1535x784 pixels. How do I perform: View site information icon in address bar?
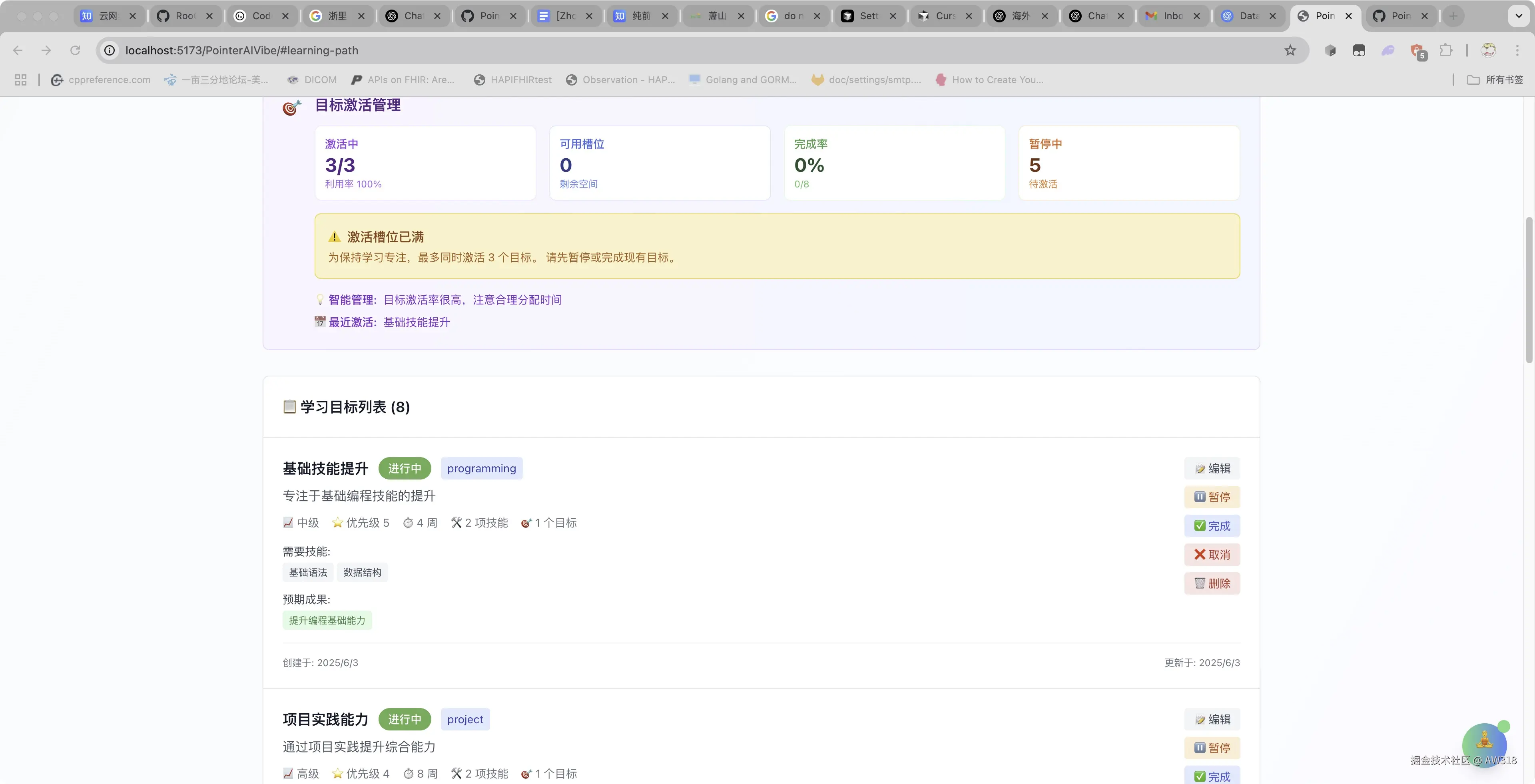(110, 51)
